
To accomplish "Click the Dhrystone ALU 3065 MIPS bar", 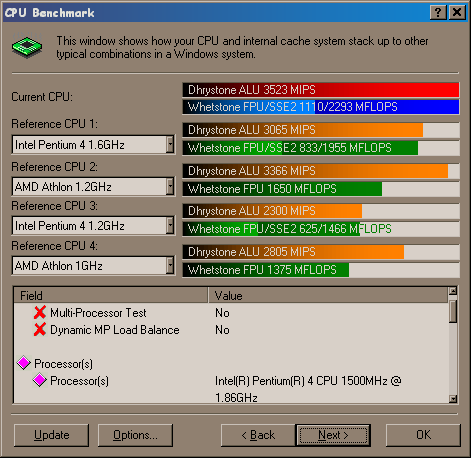I will 321,130.
